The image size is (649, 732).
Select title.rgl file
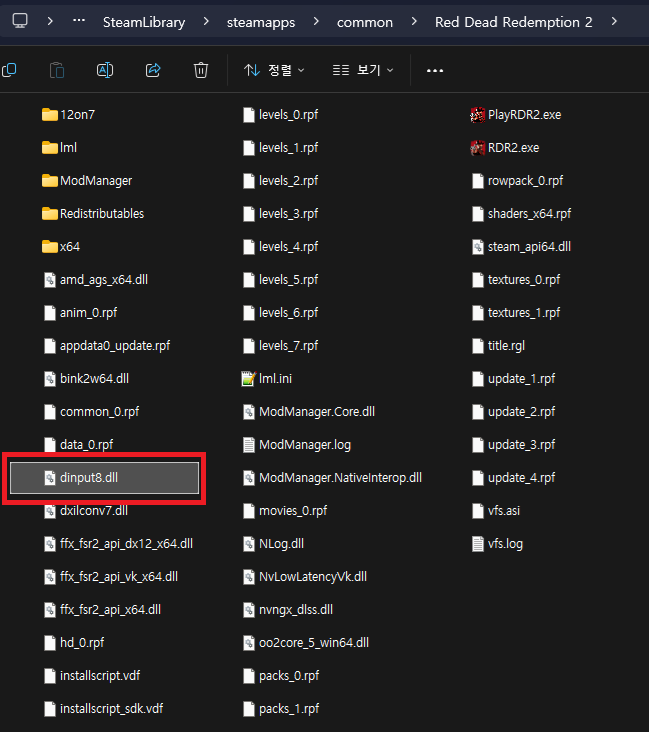[499, 346]
